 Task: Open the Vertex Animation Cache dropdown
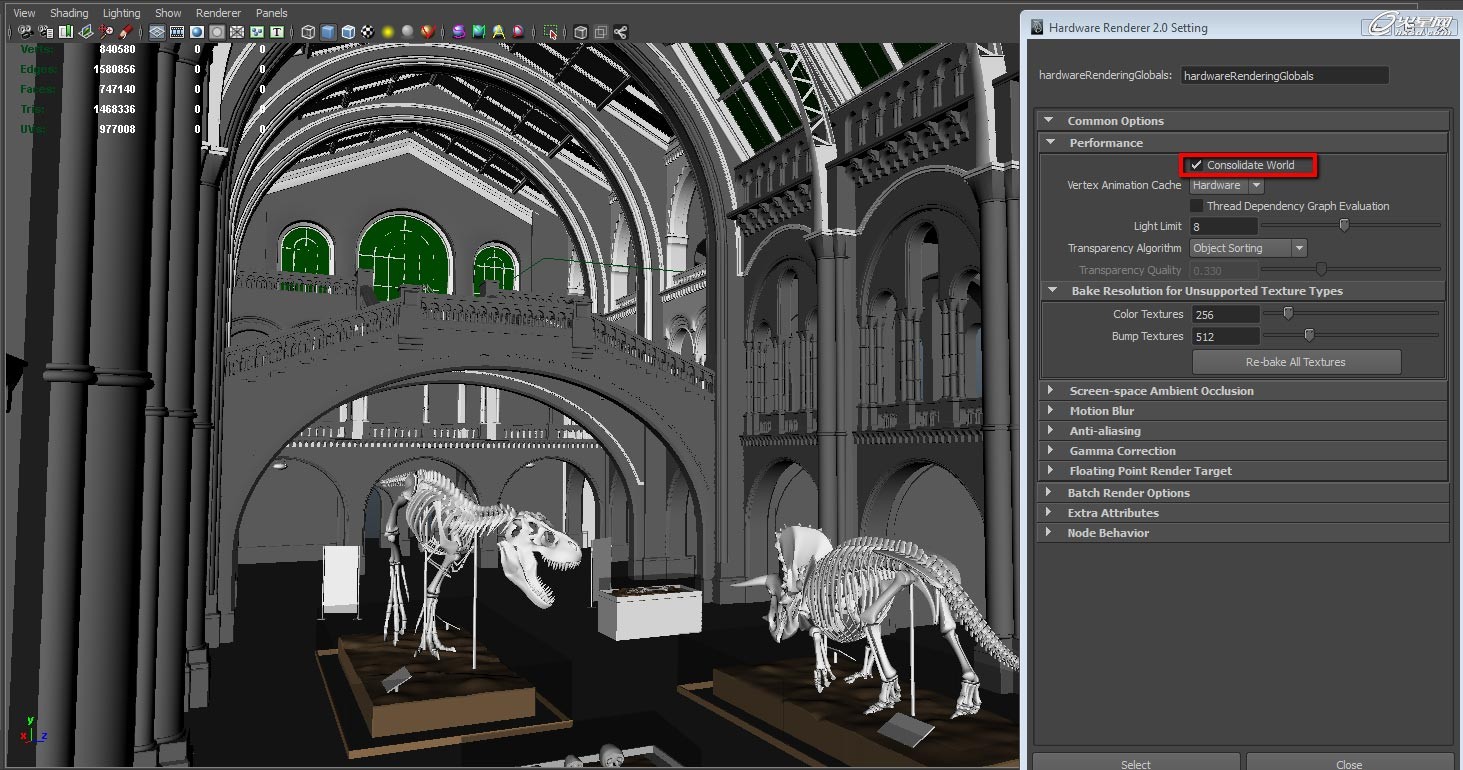pyautogui.click(x=1227, y=185)
